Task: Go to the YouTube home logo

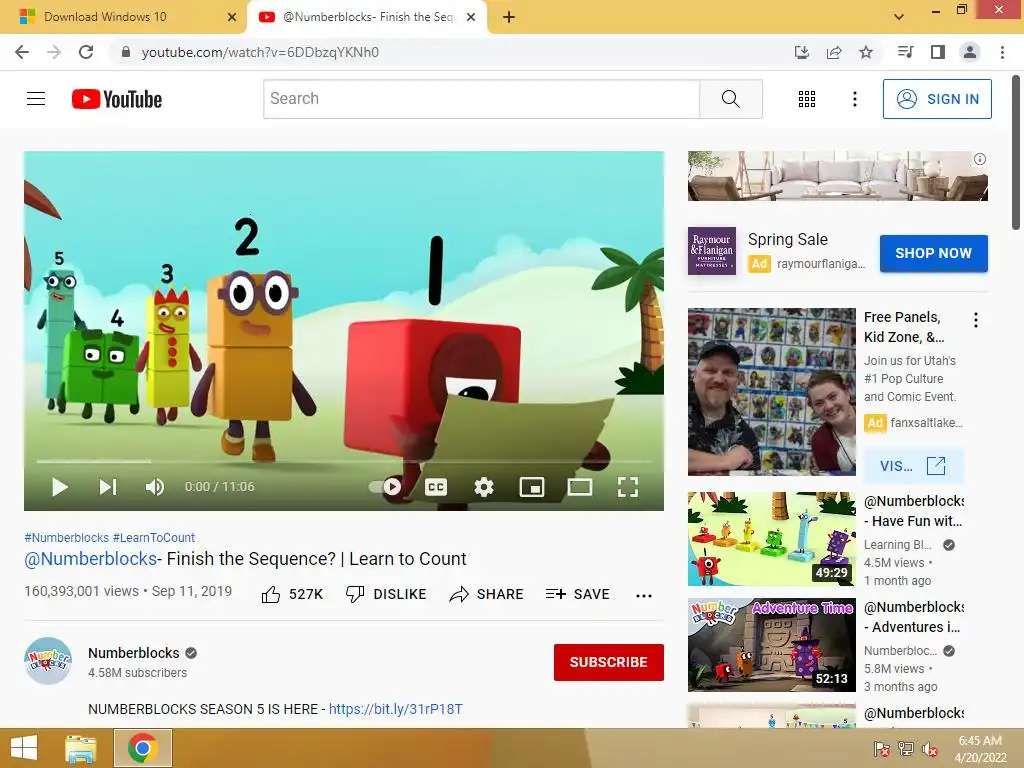Action: click(x=117, y=99)
